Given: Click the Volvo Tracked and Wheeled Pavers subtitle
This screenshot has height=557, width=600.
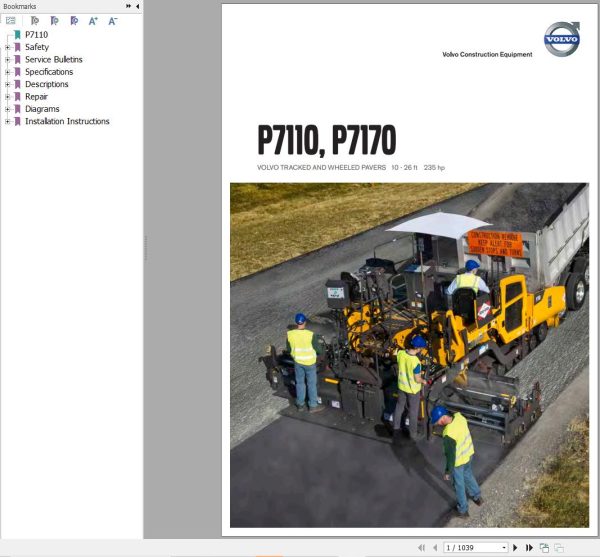Looking at the screenshot, I should click(321, 168).
